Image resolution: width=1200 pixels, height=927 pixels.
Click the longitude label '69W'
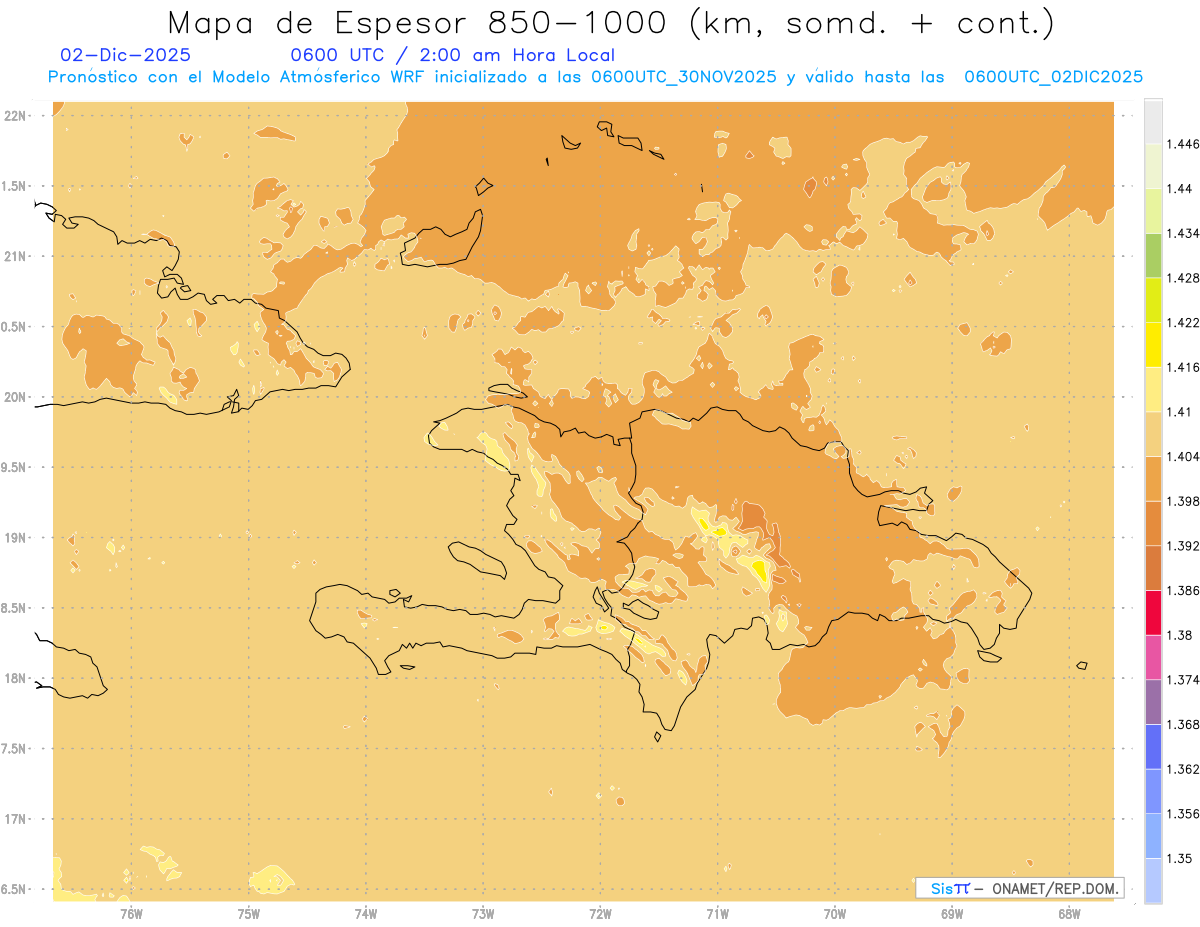point(952,914)
